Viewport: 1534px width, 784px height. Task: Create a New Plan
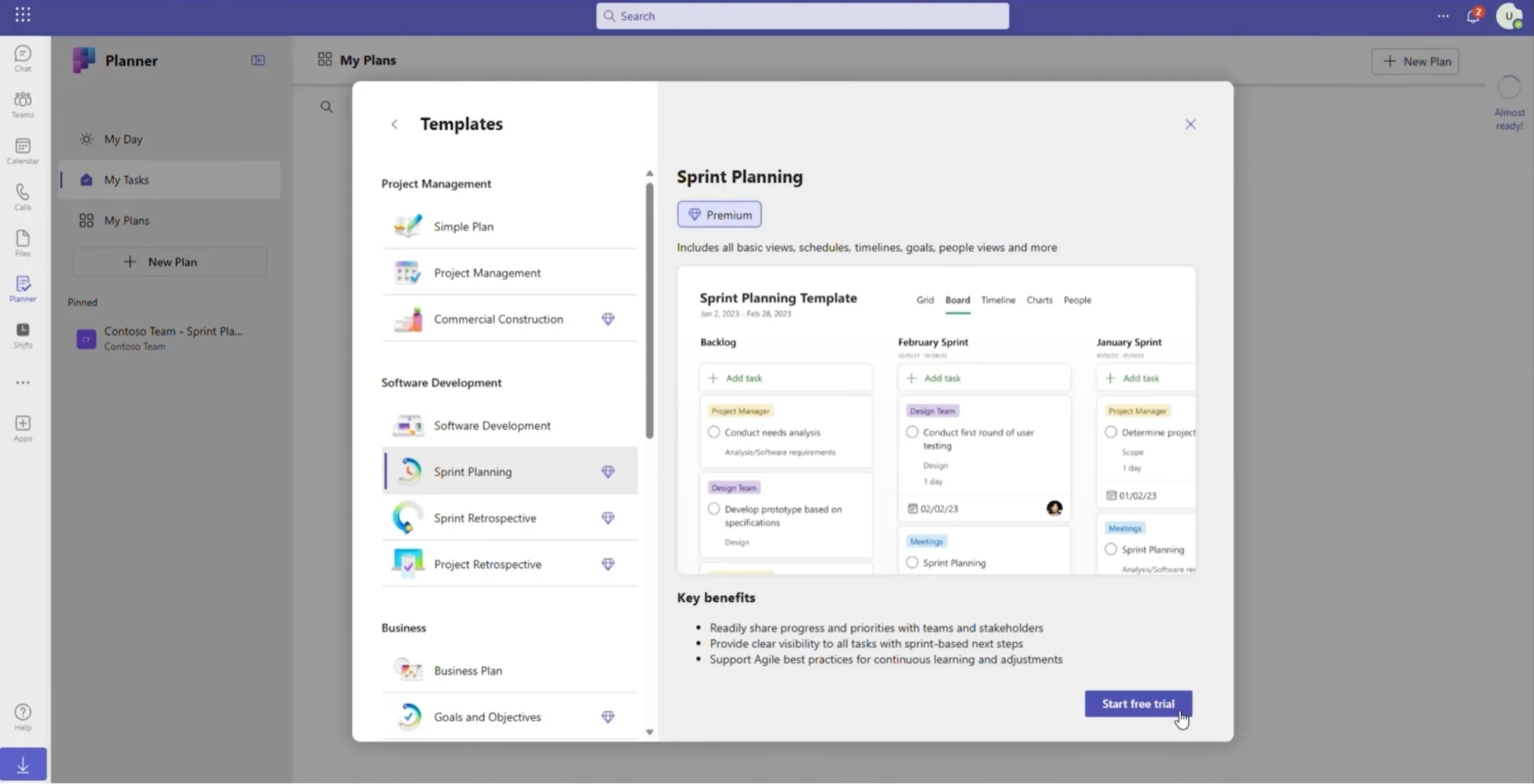point(1414,61)
